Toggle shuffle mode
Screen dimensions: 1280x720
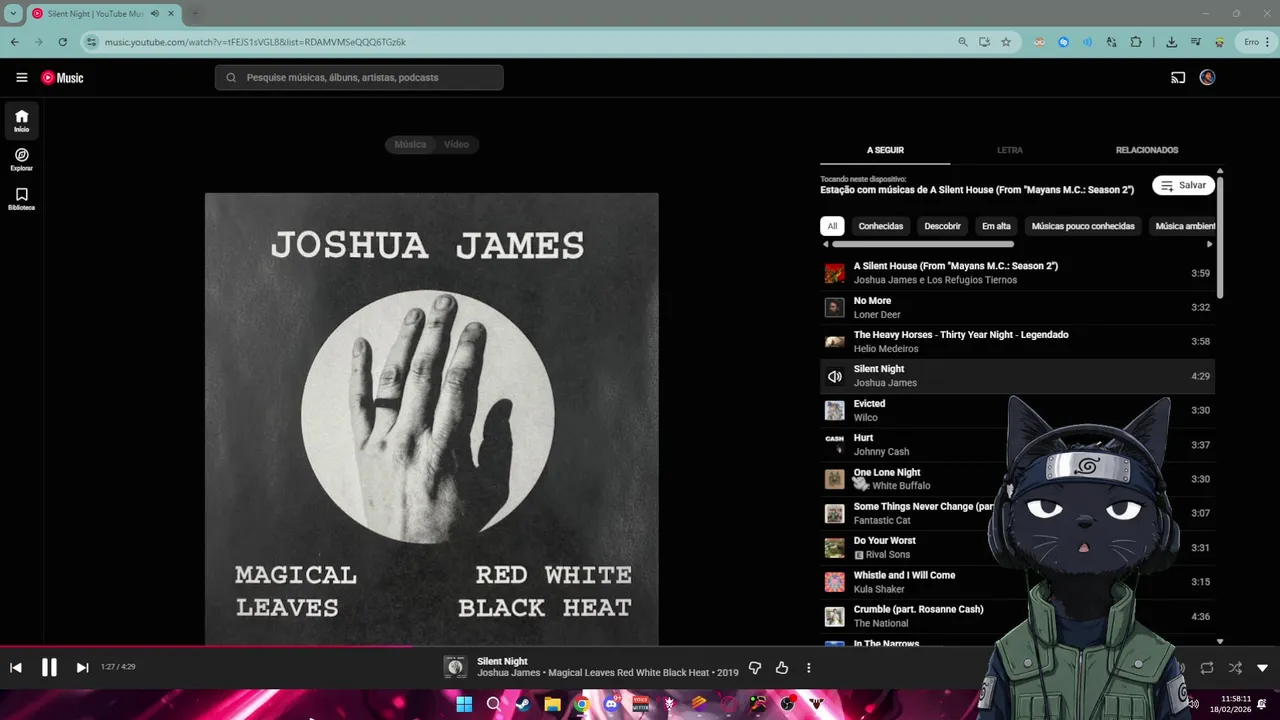click(x=1235, y=668)
